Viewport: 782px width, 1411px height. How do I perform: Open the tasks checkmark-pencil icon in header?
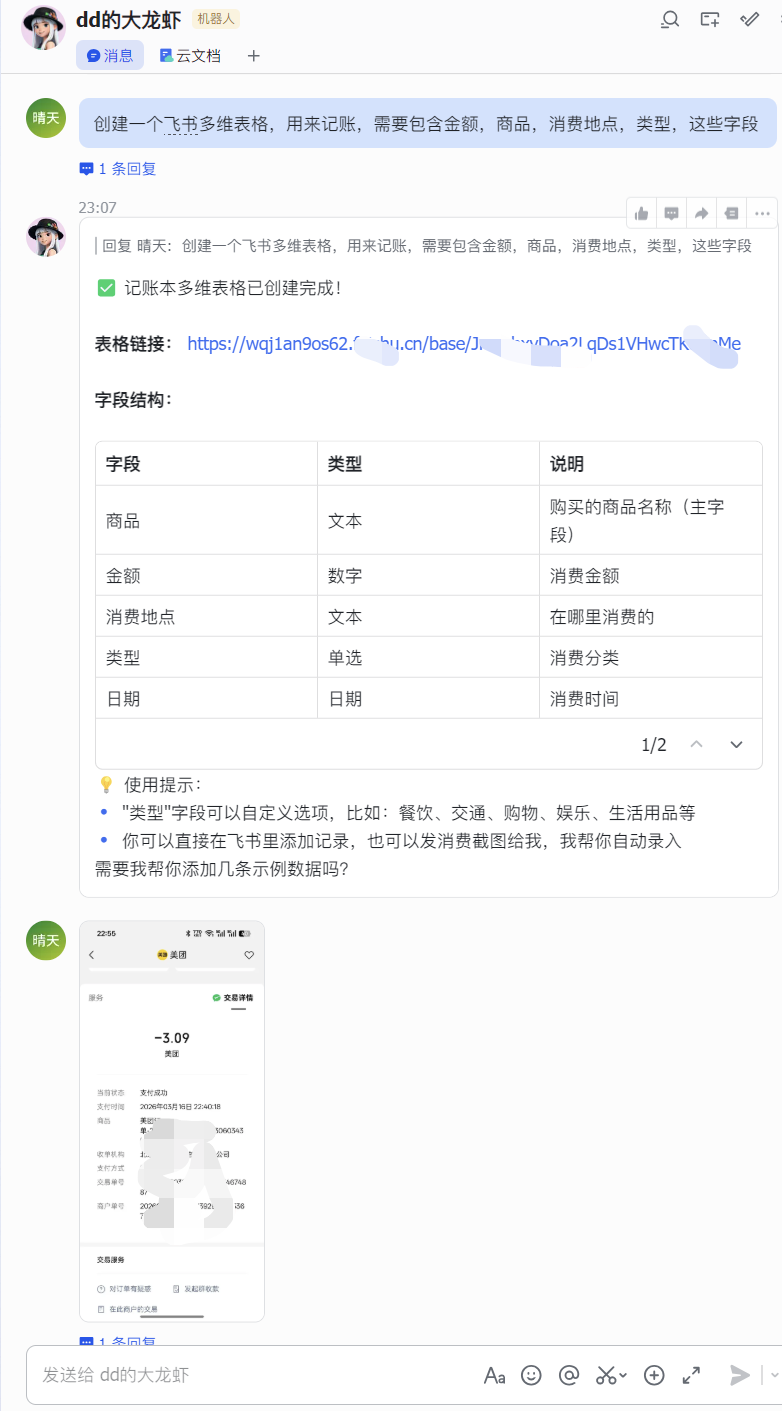(x=749, y=19)
